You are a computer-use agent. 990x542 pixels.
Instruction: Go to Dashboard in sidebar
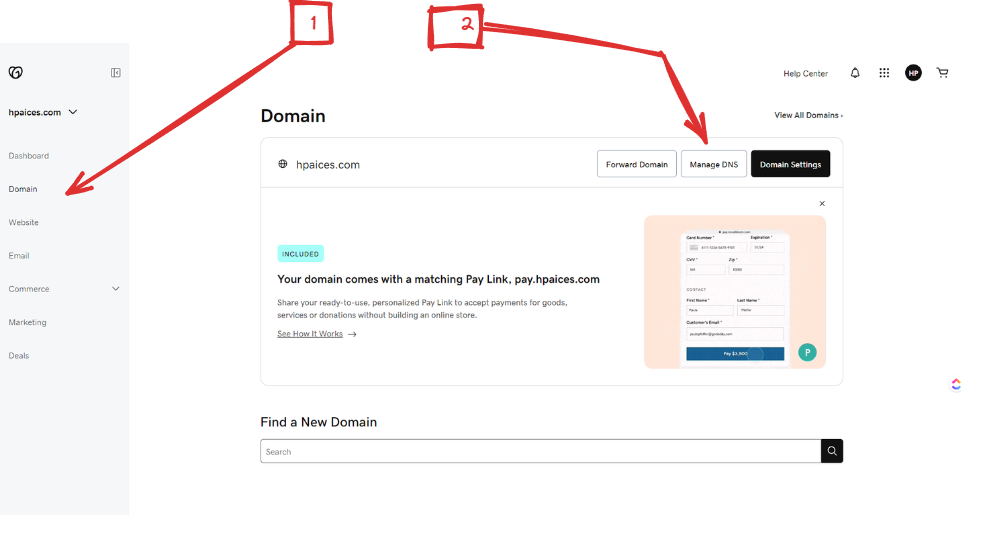28,156
